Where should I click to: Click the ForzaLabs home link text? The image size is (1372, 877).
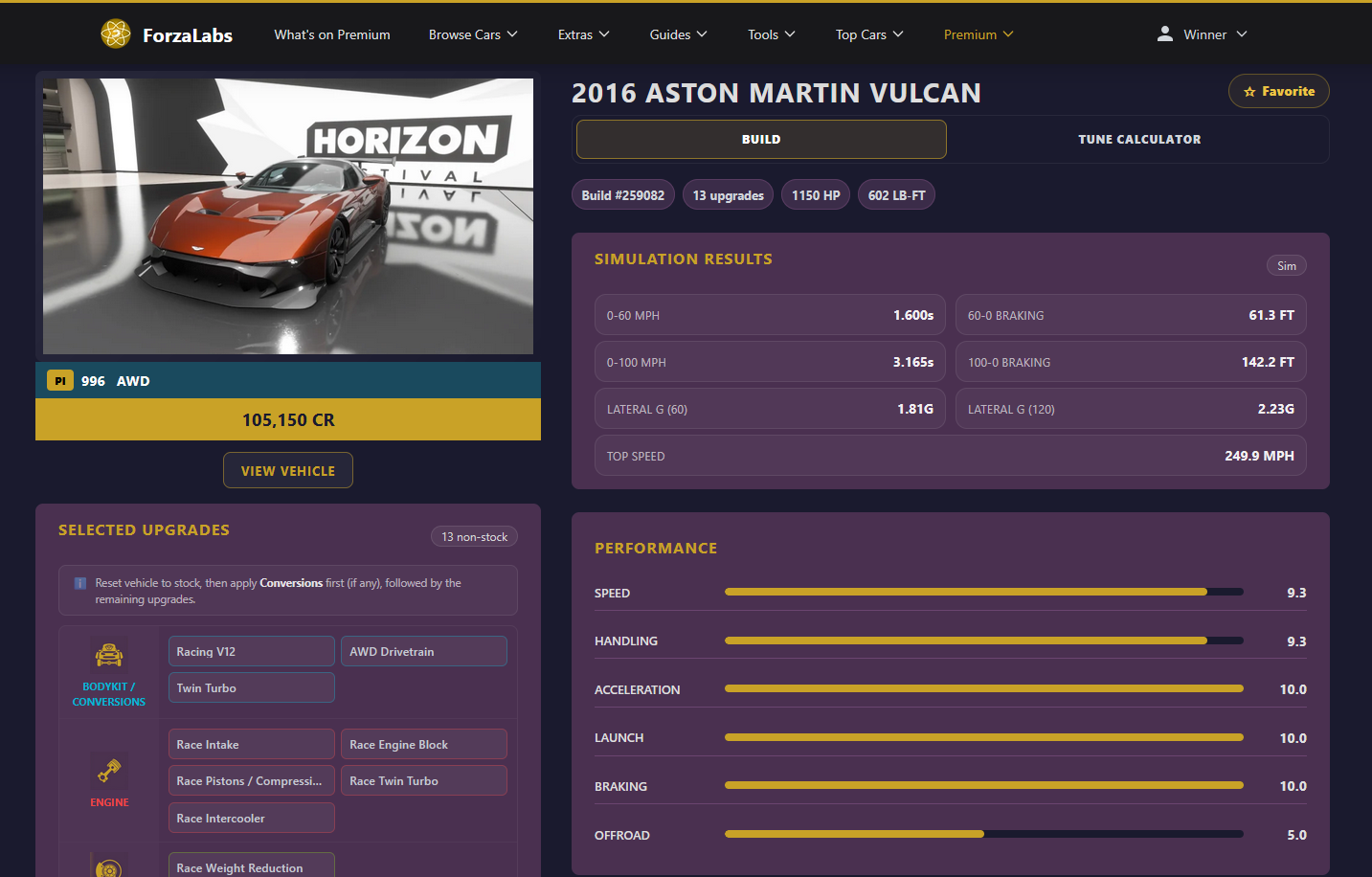click(188, 35)
